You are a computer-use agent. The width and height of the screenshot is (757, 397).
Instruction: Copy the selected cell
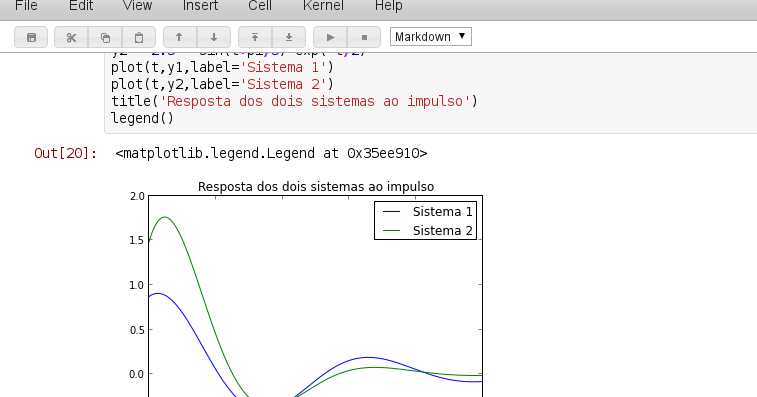(105, 37)
